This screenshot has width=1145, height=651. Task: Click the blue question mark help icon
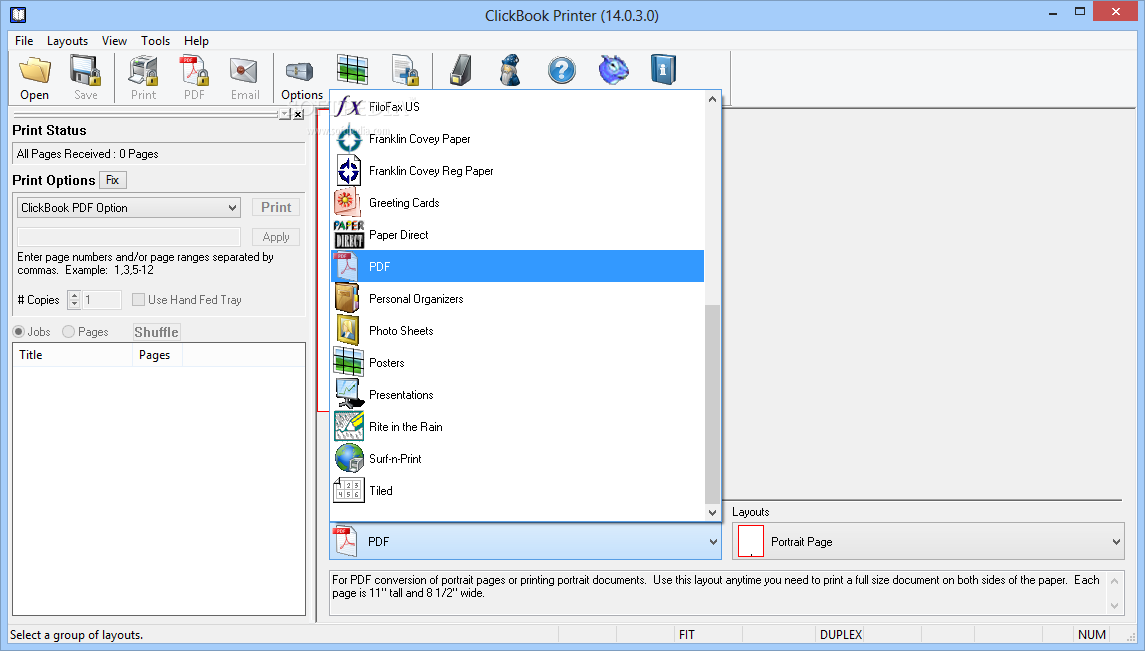pyautogui.click(x=562, y=70)
